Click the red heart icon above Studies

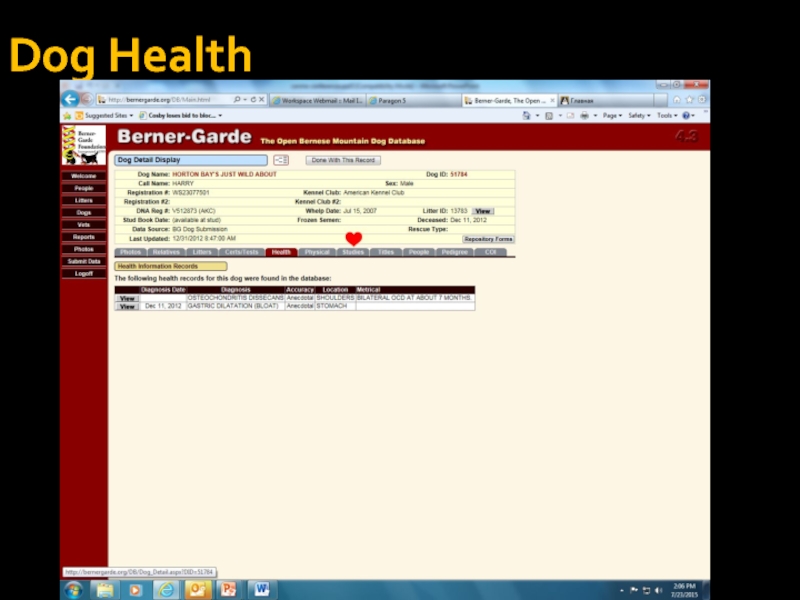[353, 239]
